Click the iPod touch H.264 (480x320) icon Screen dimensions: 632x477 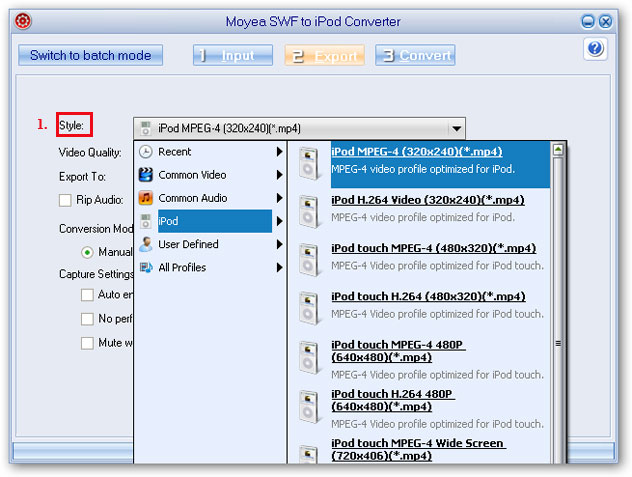[309, 309]
